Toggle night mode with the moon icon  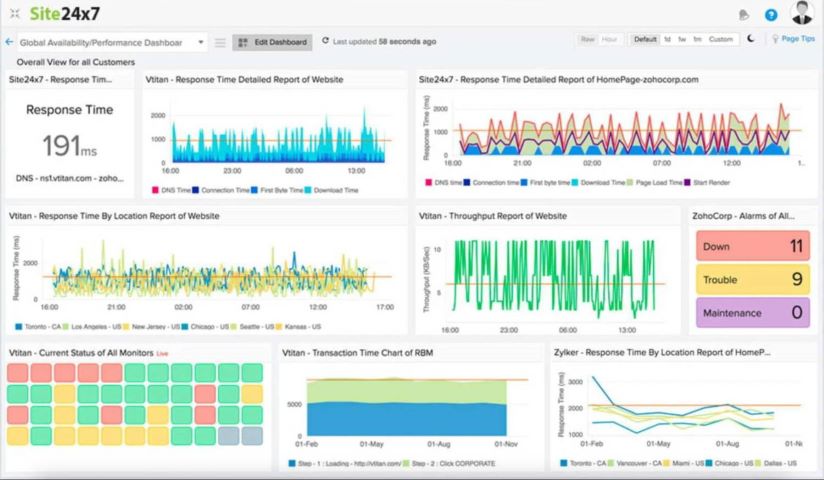751,38
